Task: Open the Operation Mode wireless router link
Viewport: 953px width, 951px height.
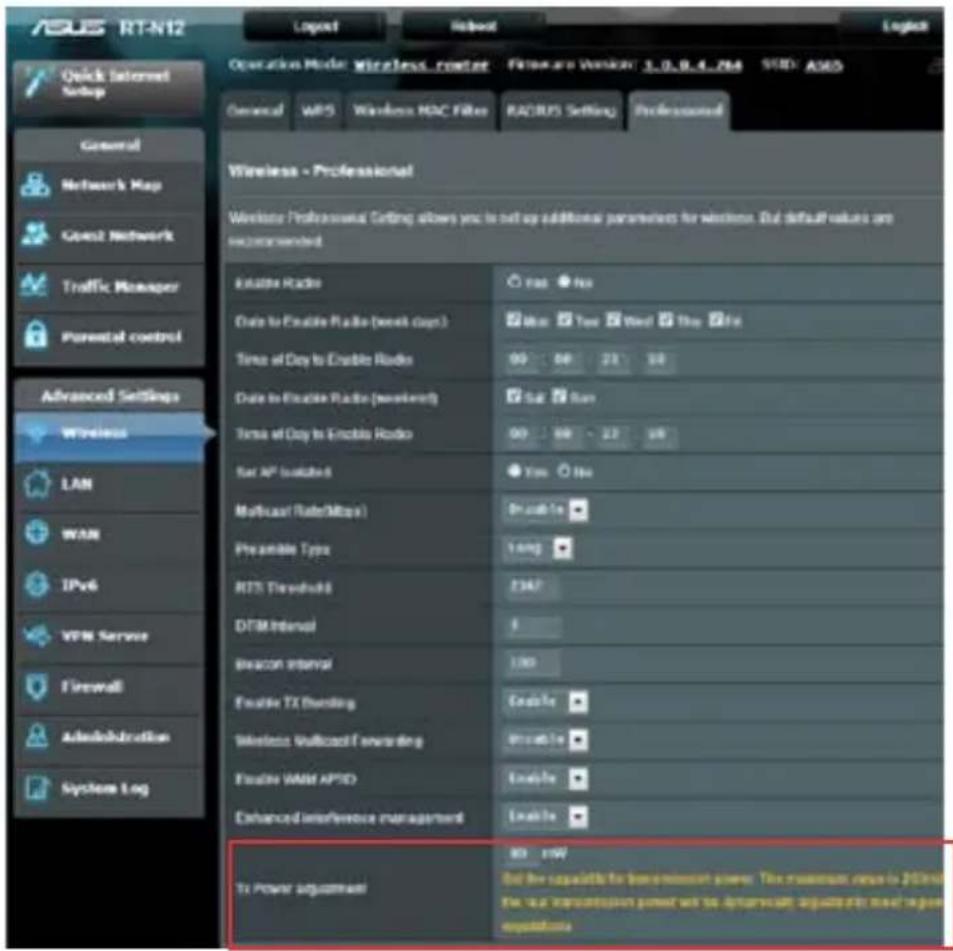Action: click(x=422, y=65)
